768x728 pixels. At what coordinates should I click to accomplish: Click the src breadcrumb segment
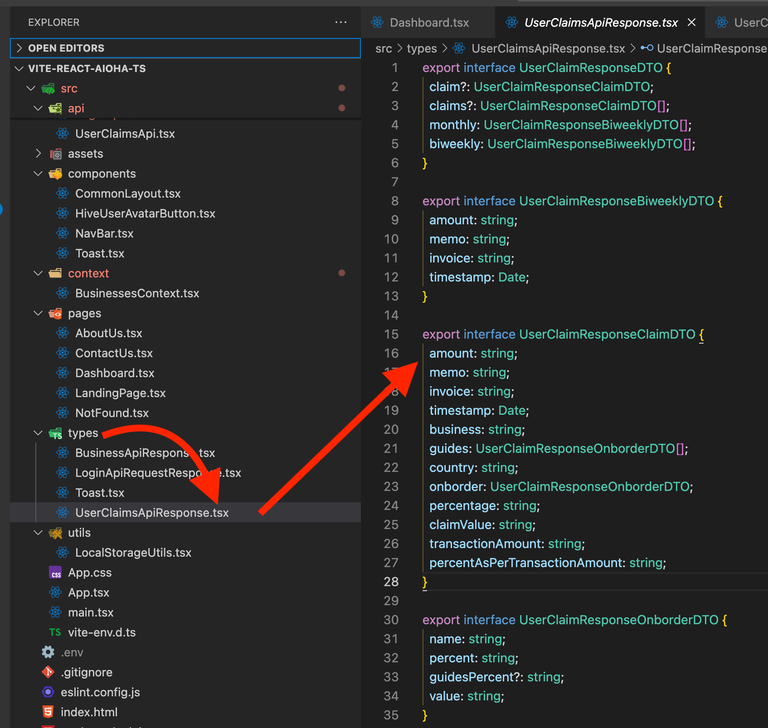384,49
